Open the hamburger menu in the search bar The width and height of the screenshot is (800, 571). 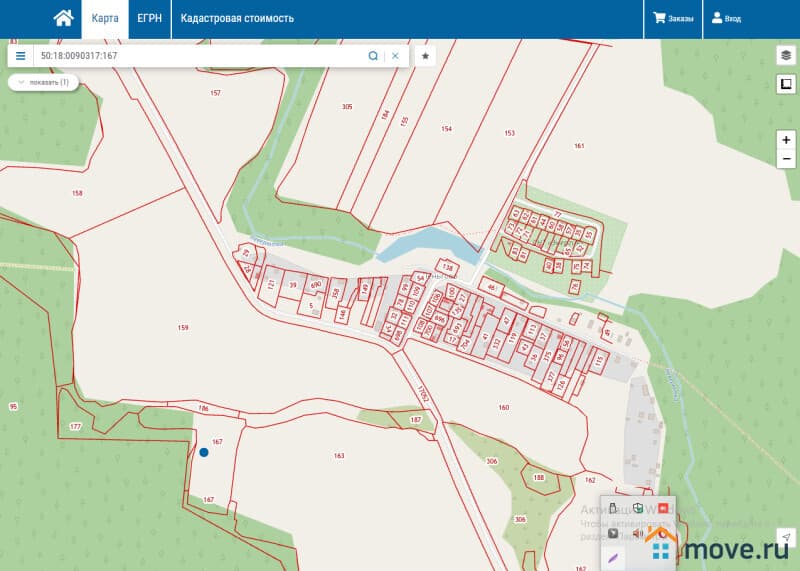click(20, 56)
